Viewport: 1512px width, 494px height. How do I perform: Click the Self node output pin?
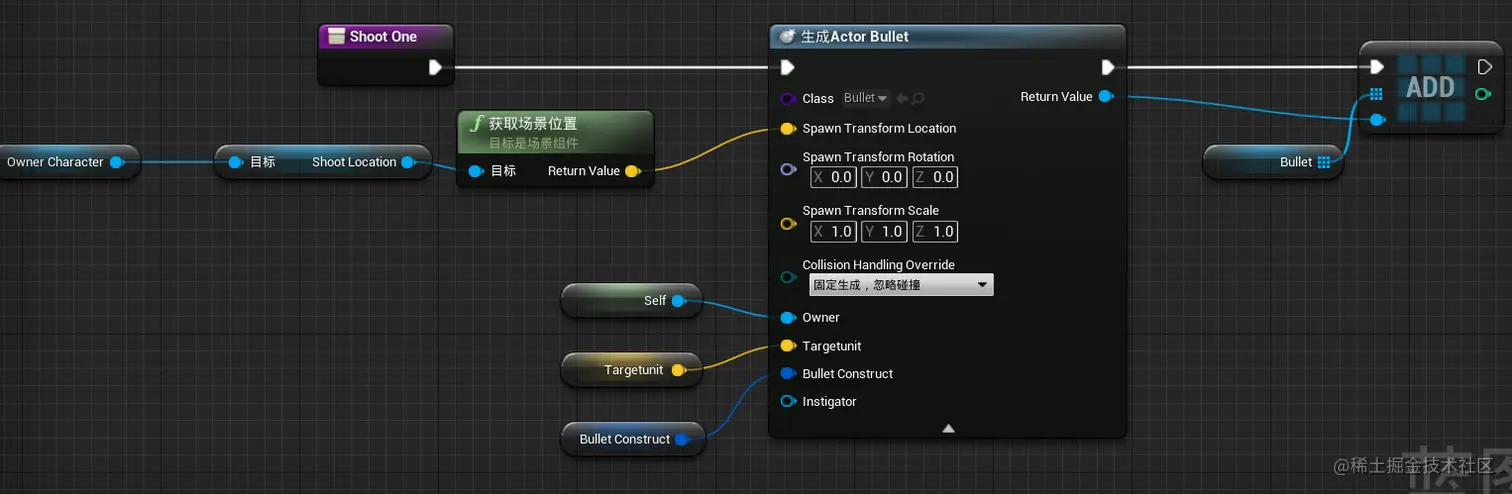click(679, 301)
